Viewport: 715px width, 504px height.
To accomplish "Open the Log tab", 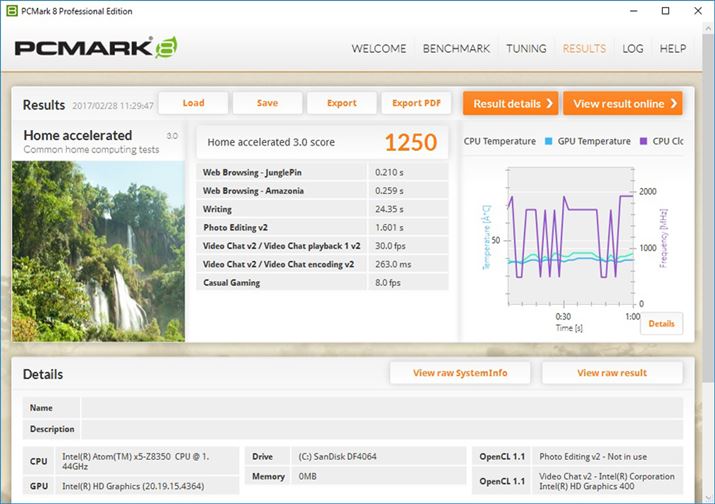I will pyautogui.click(x=632, y=48).
